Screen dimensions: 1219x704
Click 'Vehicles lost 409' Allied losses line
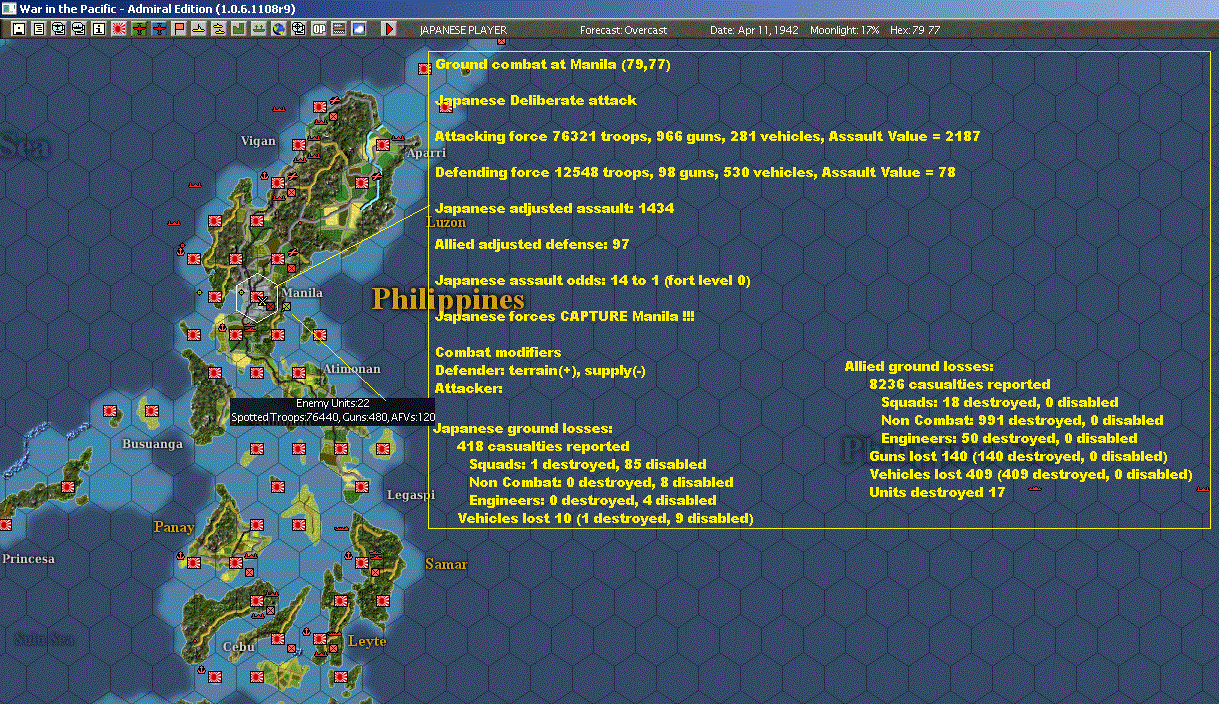(x=1030, y=474)
